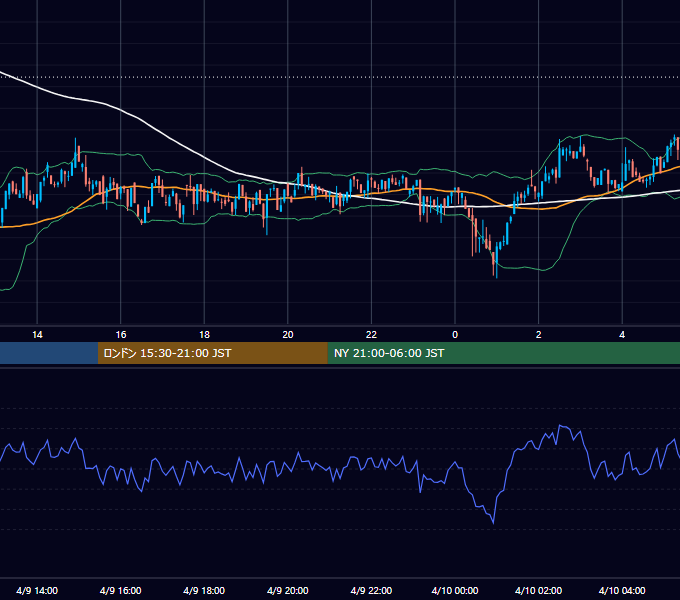Click the '14' hour label on price chart axis
Screen dimensions: 680x600
(x=37, y=335)
